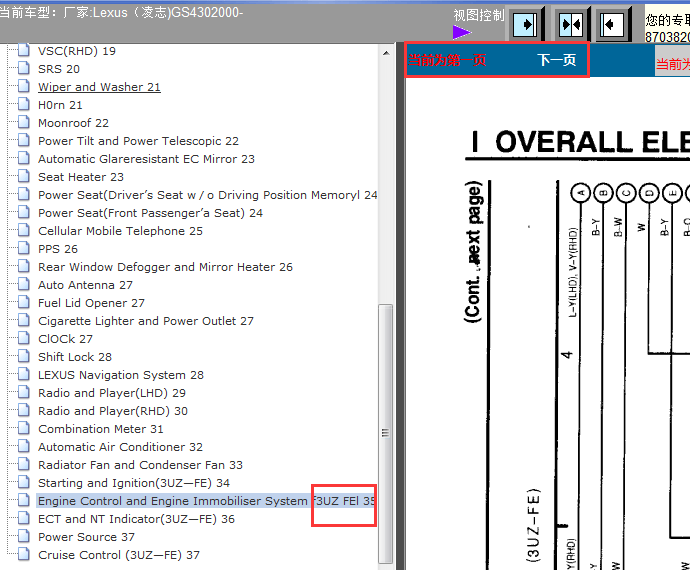Select Starting and Ignition(3UZ—FE) 34
Screen dimensions: 690x570
click(134, 483)
